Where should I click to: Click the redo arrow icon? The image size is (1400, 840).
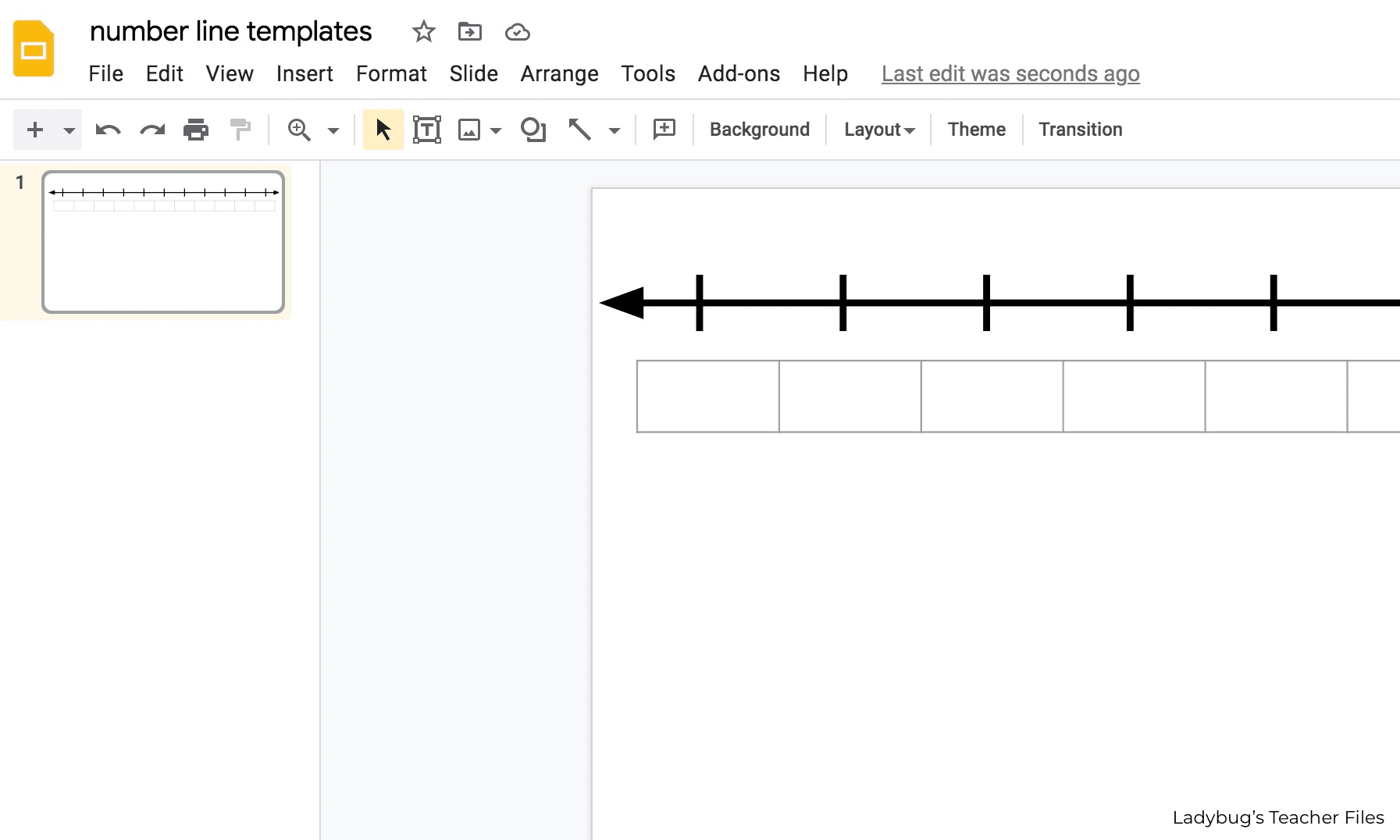tap(152, 130)
